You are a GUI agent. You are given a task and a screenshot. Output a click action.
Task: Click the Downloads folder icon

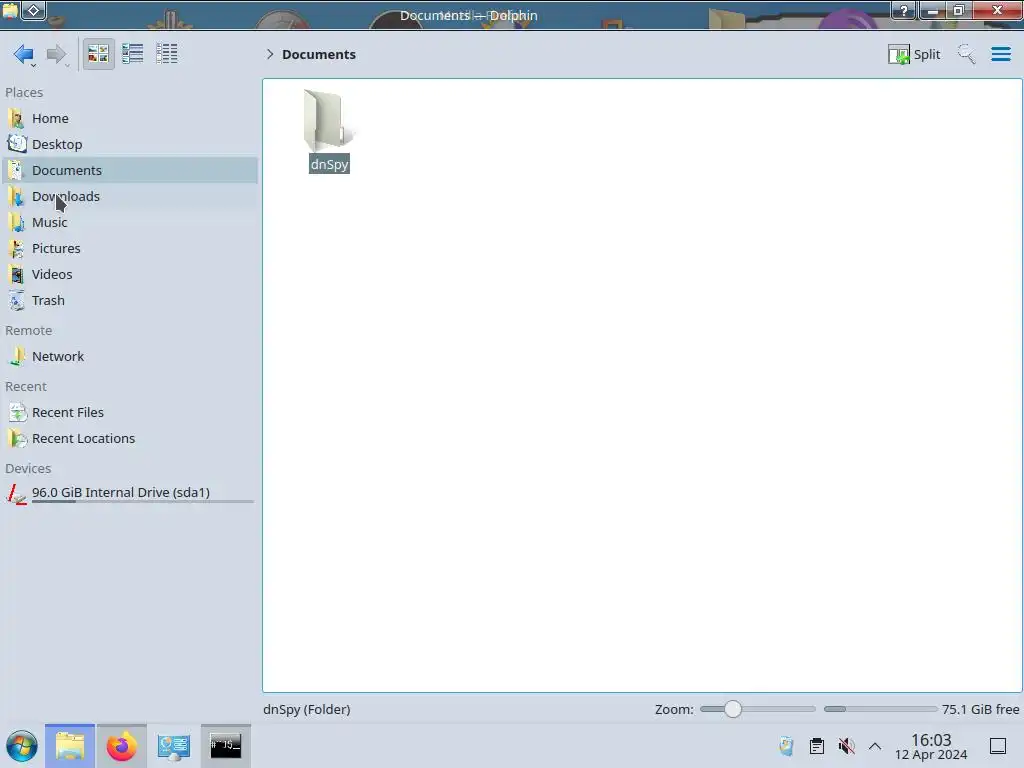tap(16, 197)
